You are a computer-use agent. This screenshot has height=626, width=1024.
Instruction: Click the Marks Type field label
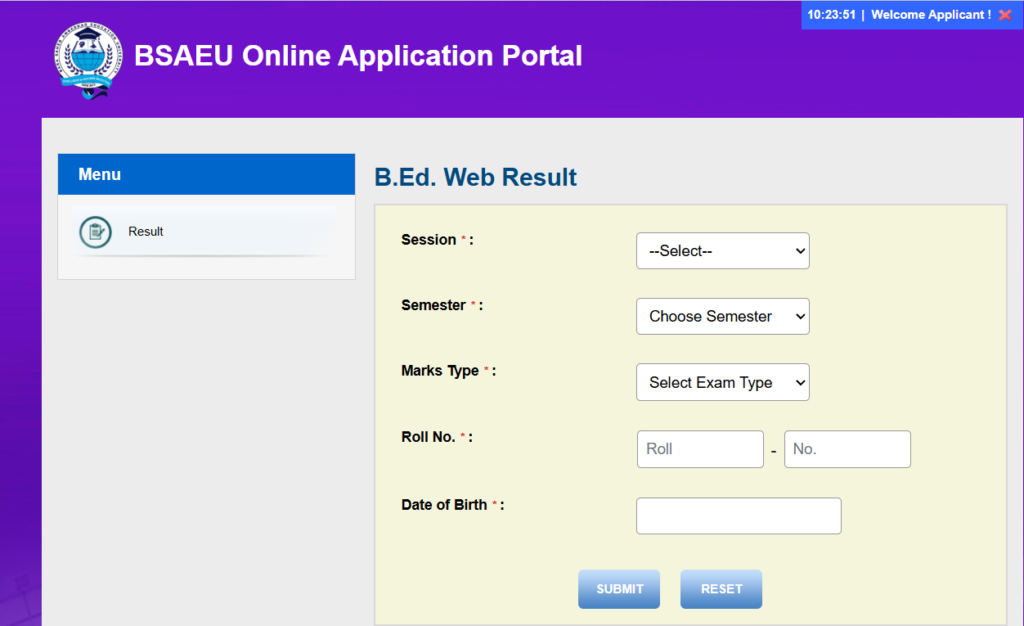pos(449,371)
